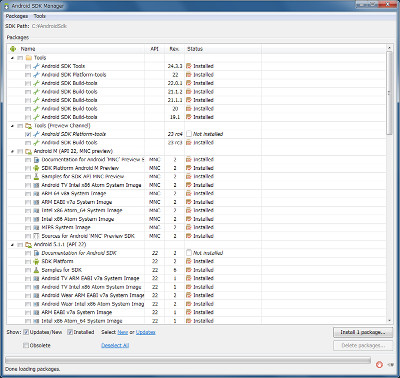Click the progress bar at the bottom
The image size is (400, 378).
point(188,360)
